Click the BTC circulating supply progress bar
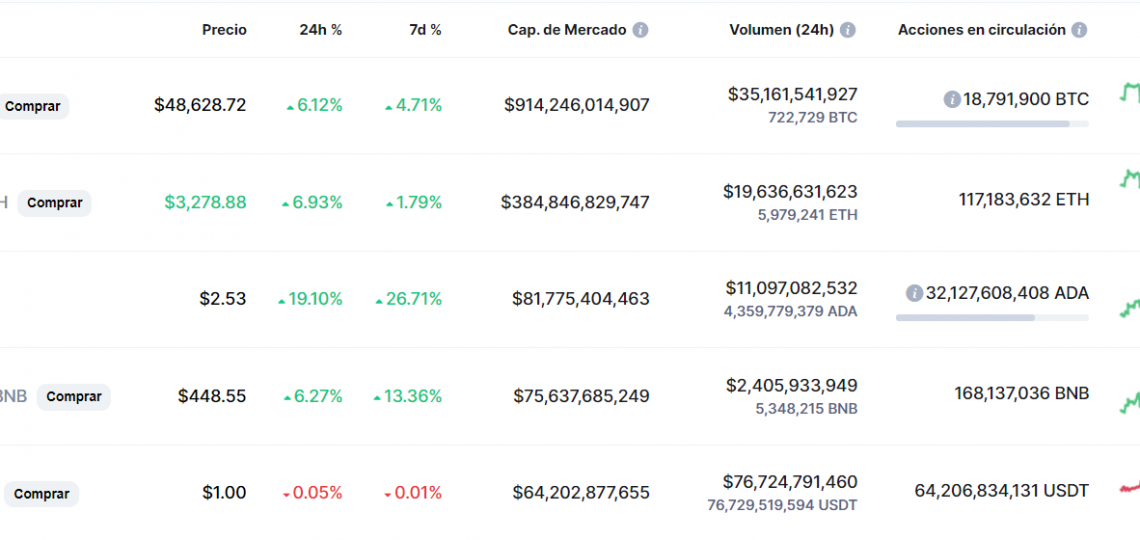Viewport: 1140px width, 540px height. [992, 124]
